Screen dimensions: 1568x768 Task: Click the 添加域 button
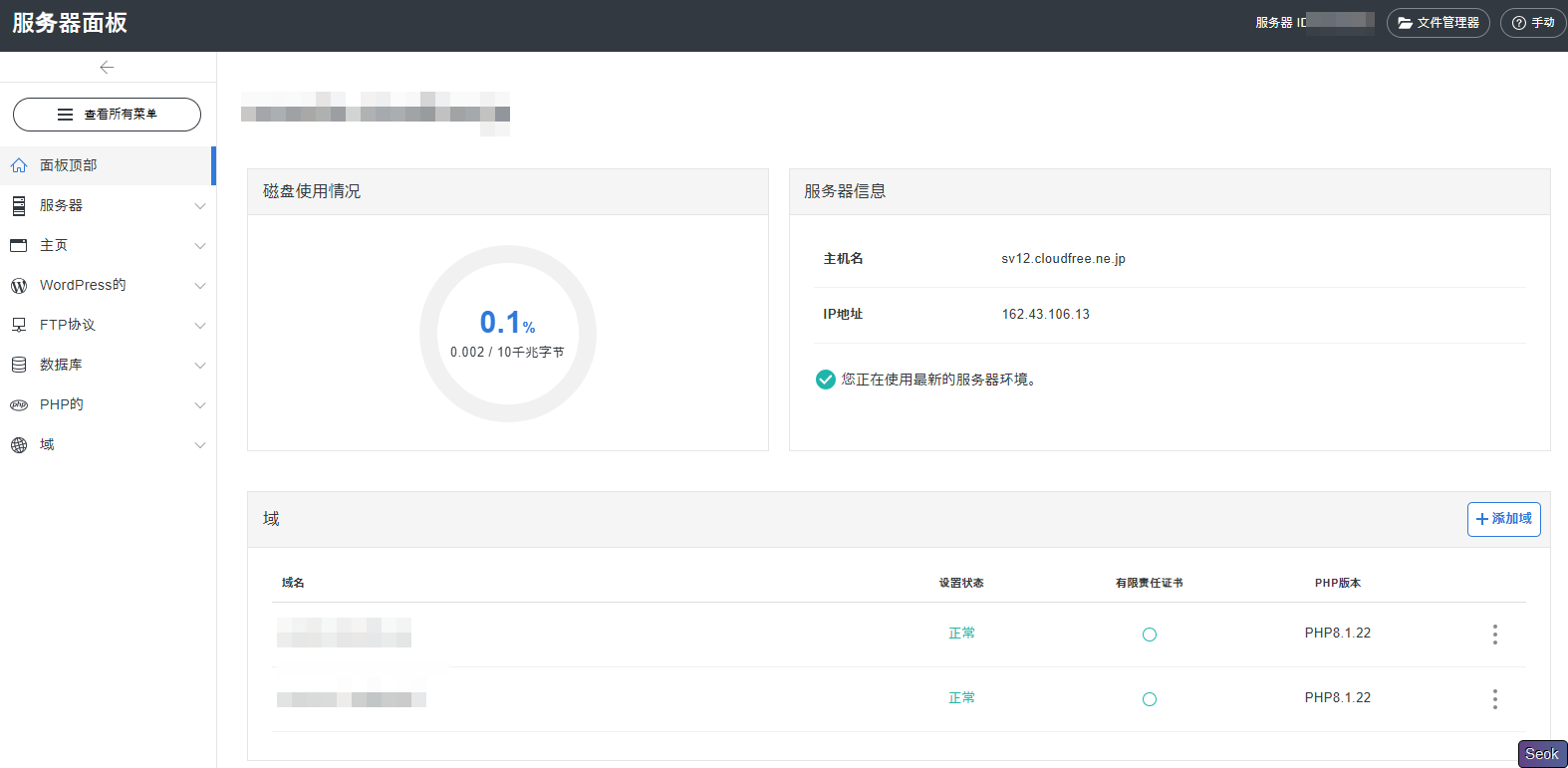pos(1503,519)
